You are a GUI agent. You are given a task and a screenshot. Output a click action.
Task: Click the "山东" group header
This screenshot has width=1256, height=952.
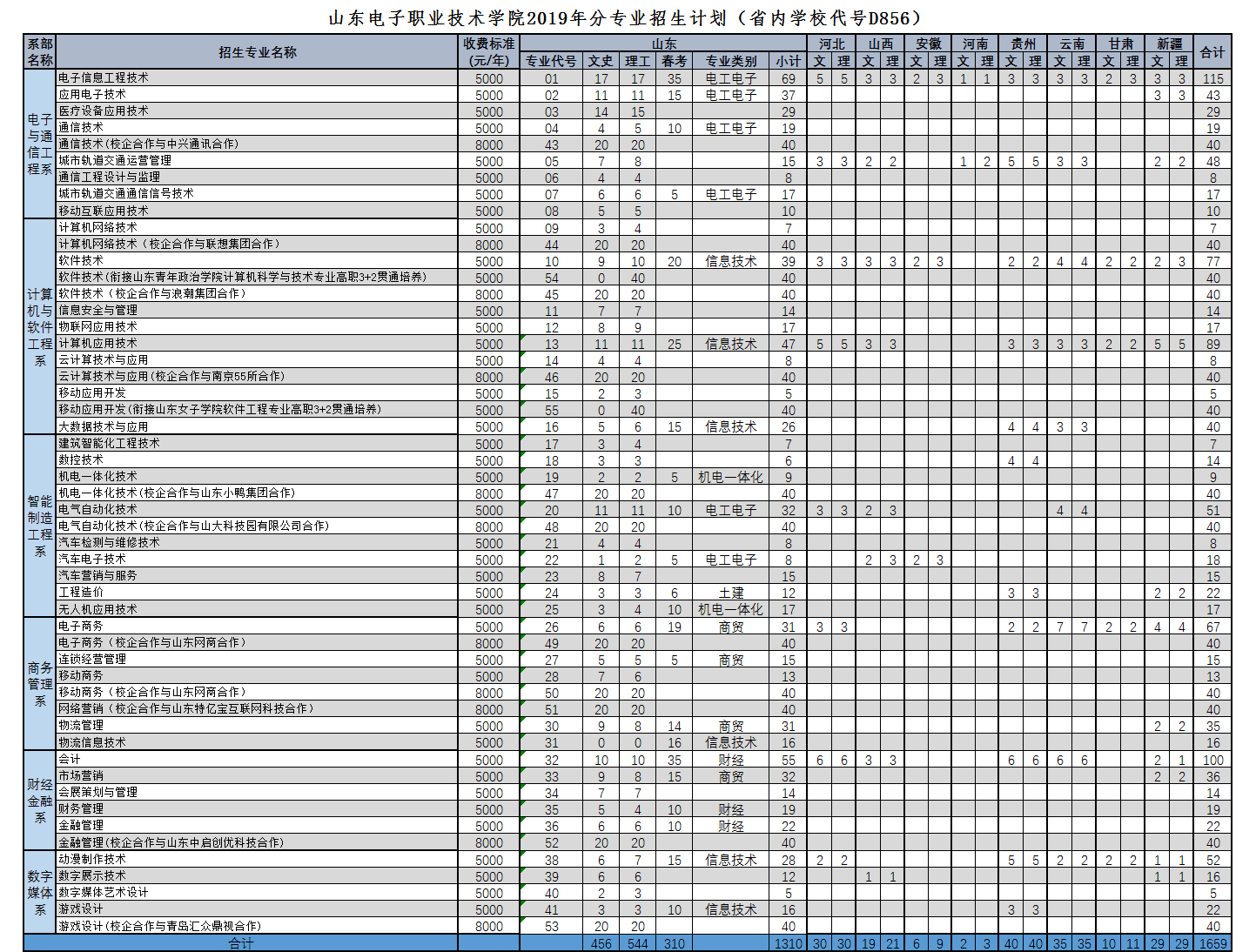tap(663, 44)
